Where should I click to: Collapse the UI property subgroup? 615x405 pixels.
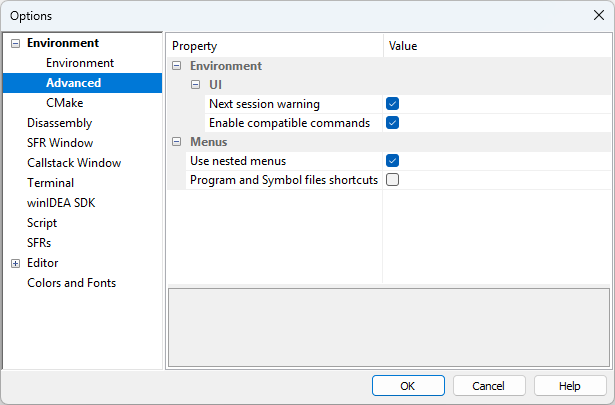click(x=195, y=85)
